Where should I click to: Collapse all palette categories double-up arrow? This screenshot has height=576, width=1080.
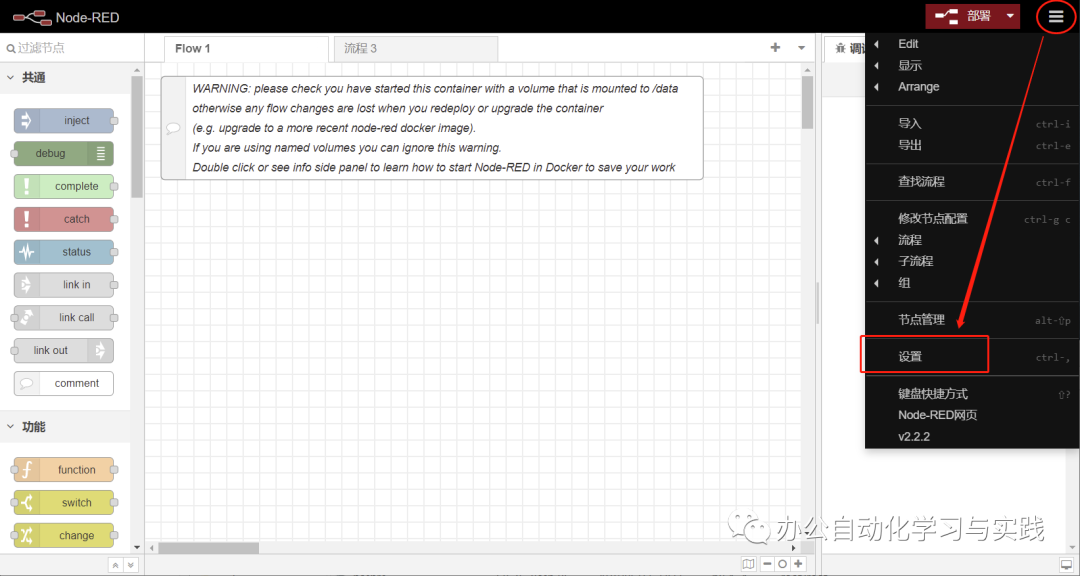coord(116,565)
